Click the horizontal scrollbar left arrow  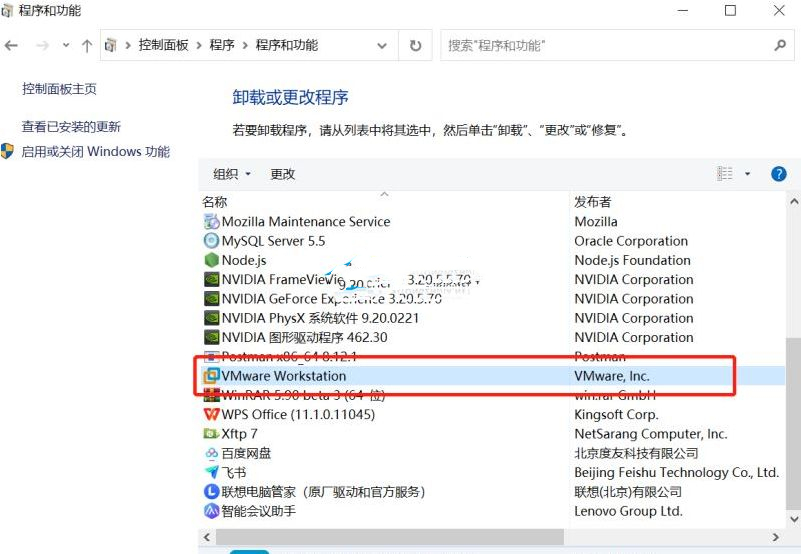point(207,537)
